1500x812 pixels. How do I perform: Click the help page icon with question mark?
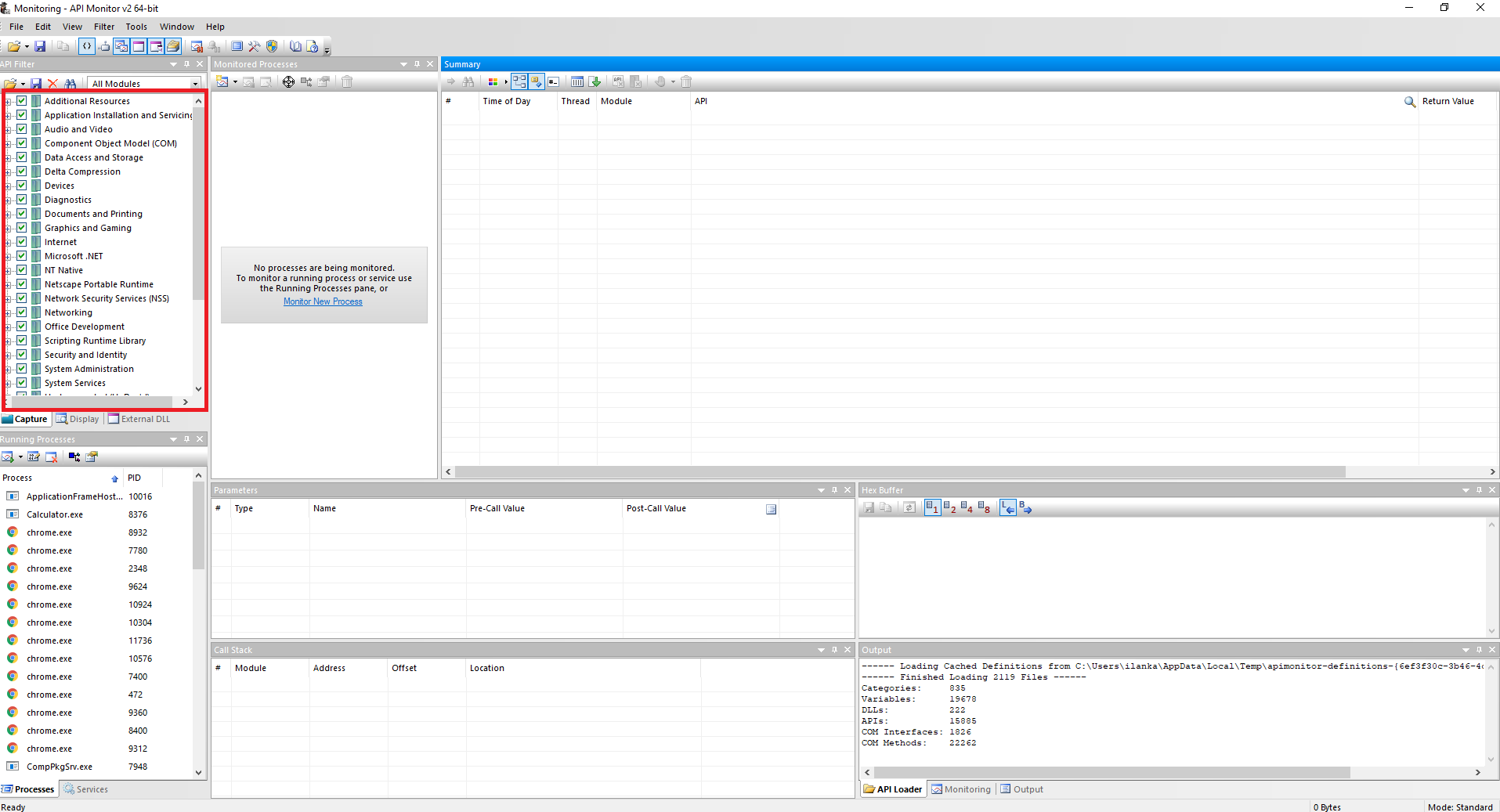click(x=313, y=47)
